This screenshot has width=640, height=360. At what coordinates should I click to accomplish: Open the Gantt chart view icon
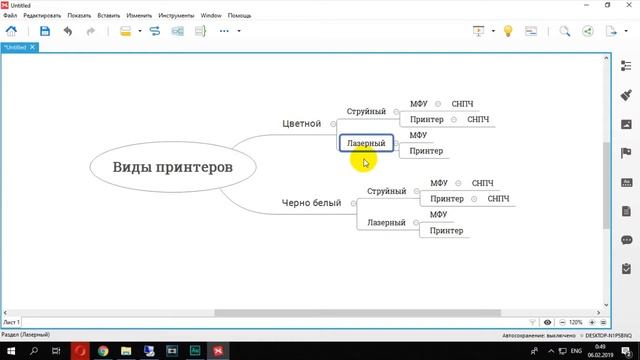click(x=531, y=31)
